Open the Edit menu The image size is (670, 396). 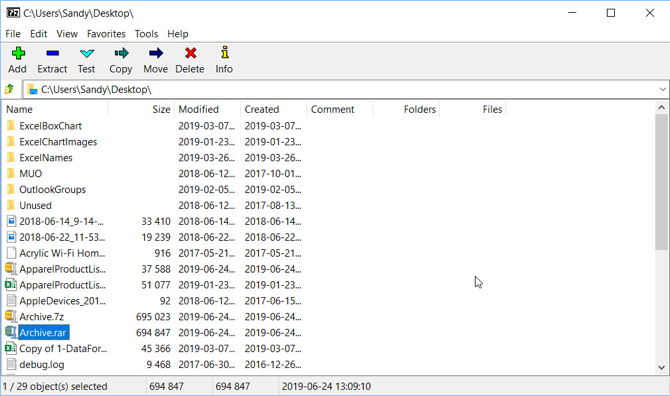pos(38,34)
